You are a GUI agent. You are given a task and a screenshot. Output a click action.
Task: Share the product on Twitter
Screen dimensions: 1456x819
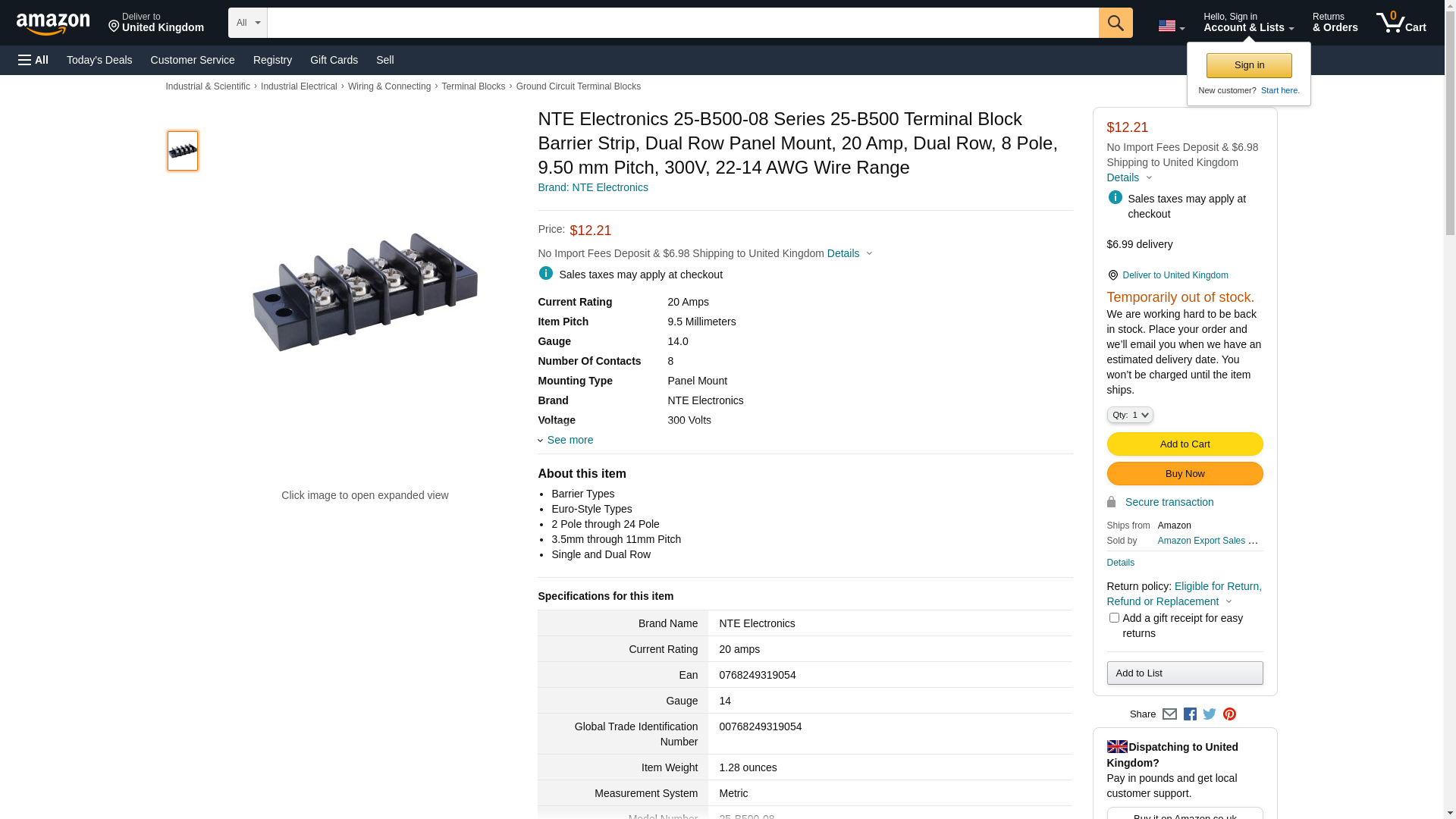(x=1210, y=714)
